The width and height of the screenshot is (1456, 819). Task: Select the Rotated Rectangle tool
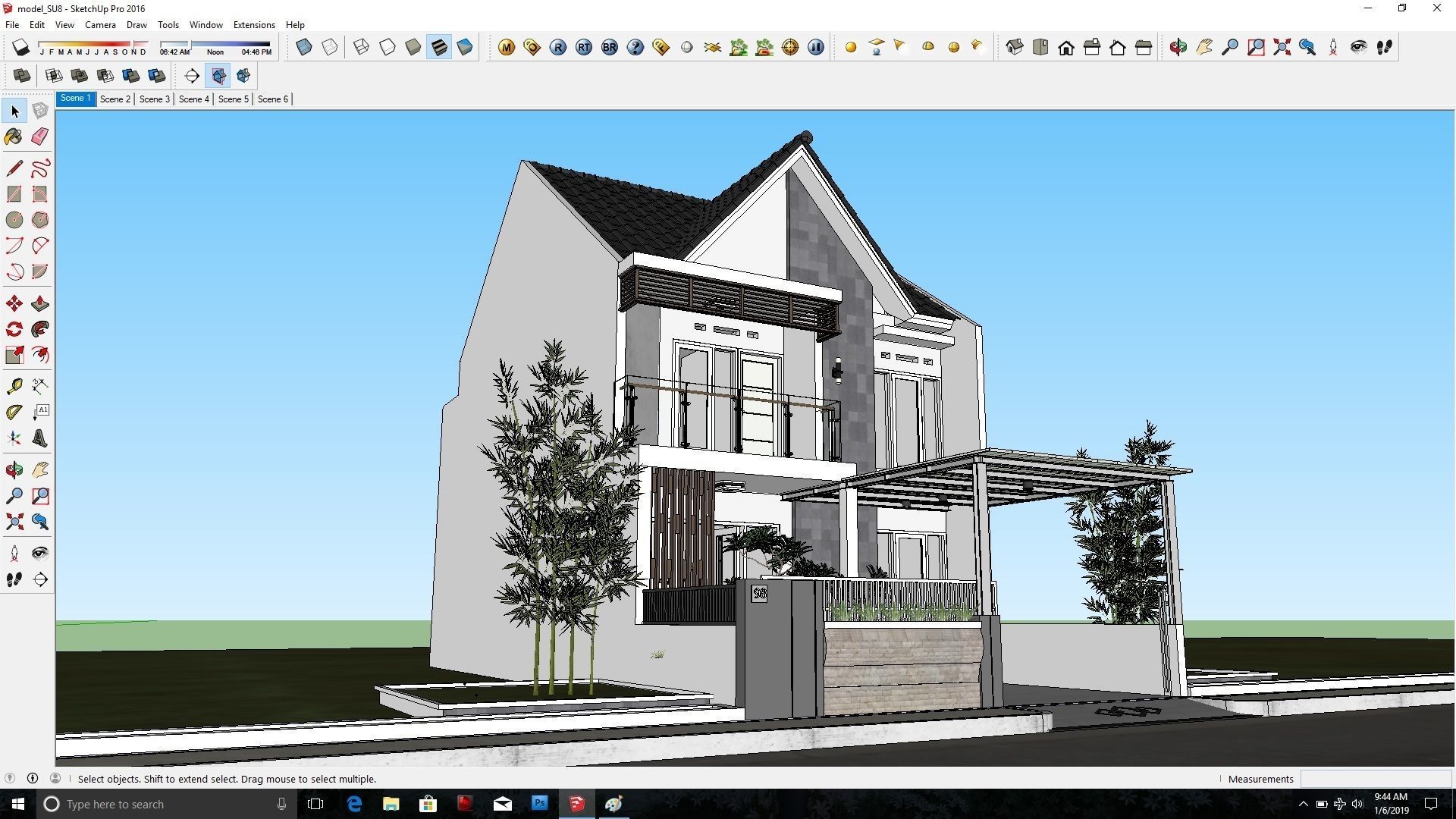click(40, 194)
